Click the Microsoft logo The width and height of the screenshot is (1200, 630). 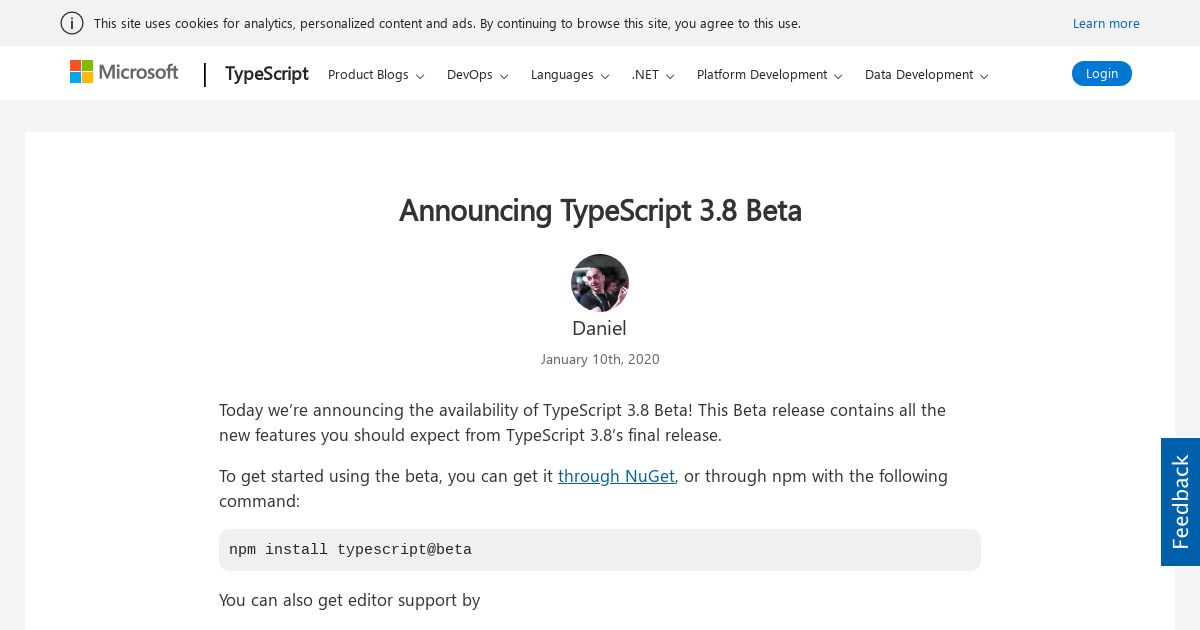pyautogui.click(x=124, y=72)
